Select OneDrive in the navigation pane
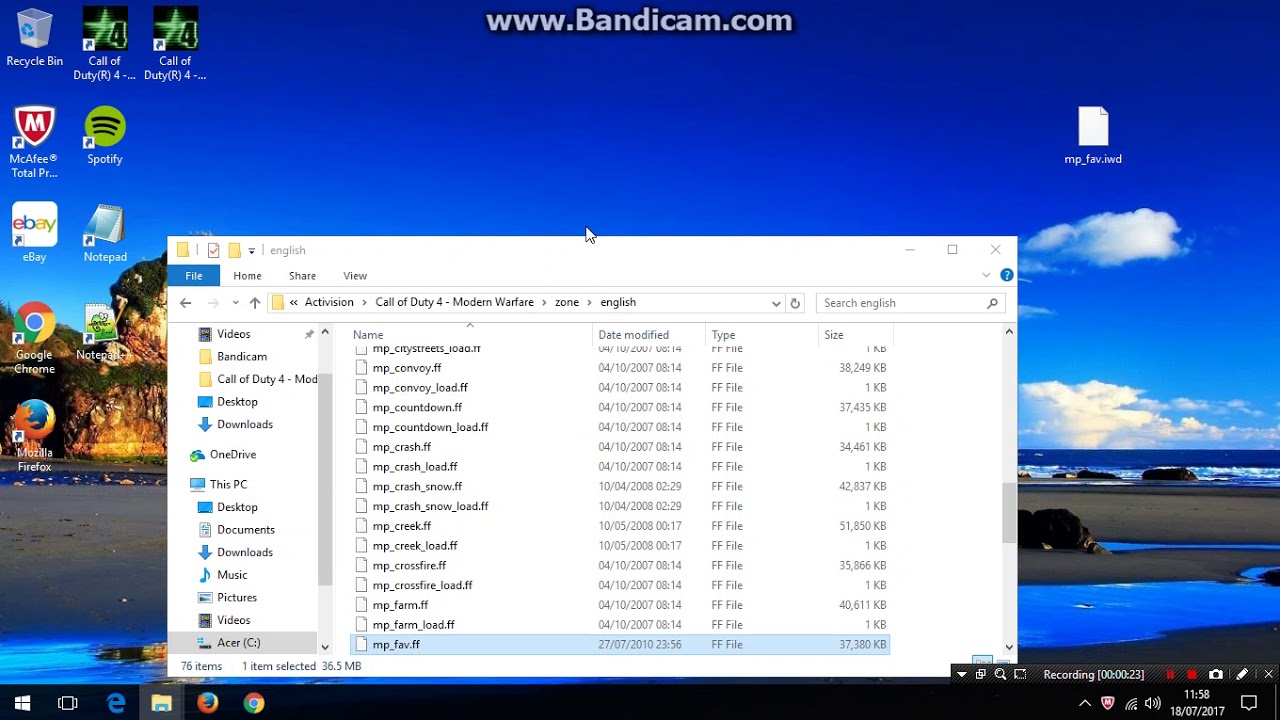The width and height of the screenshot is (1280, 720). point(233,454)
